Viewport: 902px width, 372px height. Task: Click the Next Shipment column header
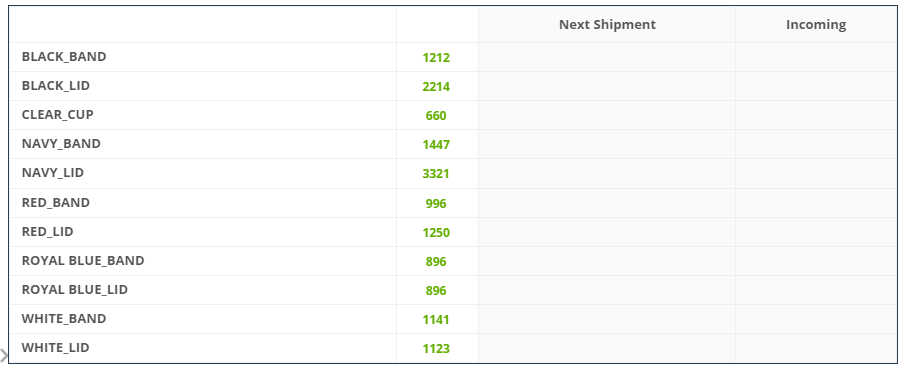click(x=607, y=25)
